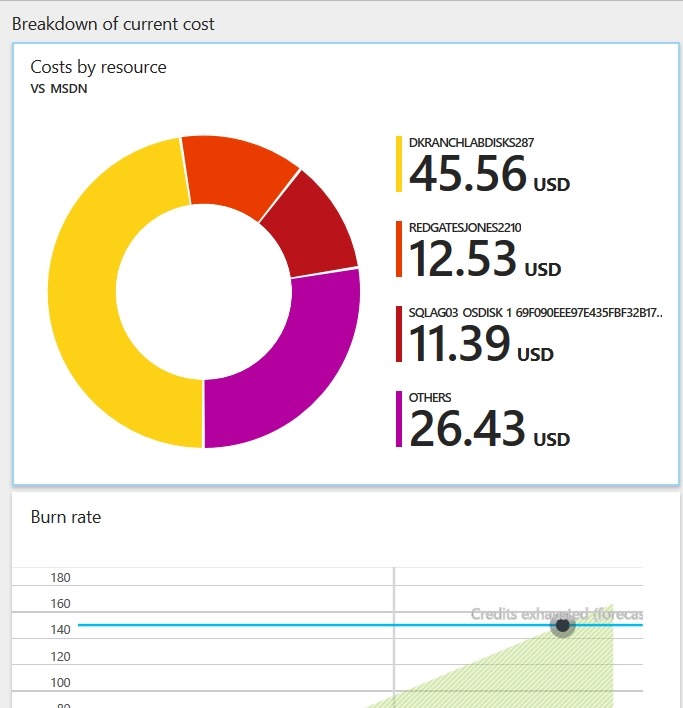Click the yellow legend color bar
Screen dimensions: 683x708
click(x=398, y=164)
